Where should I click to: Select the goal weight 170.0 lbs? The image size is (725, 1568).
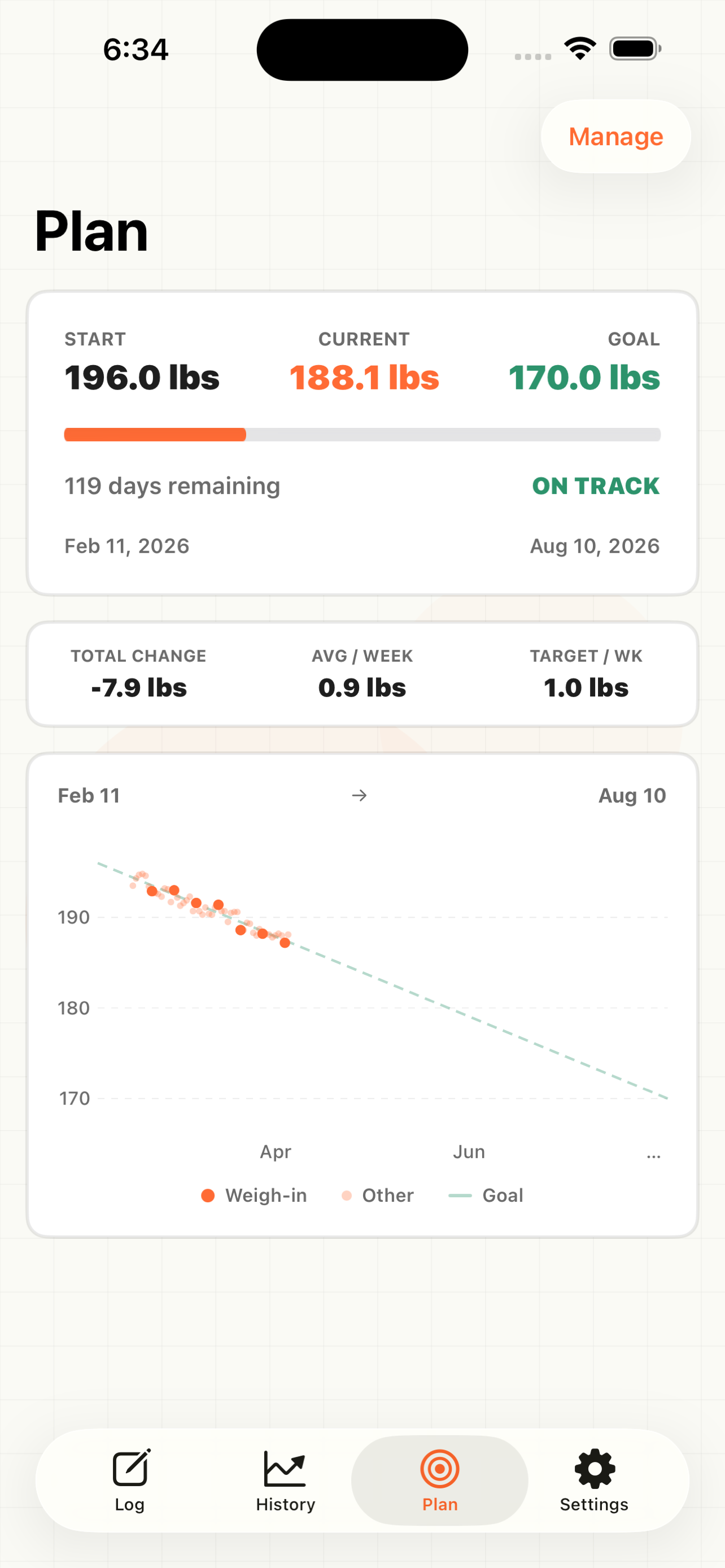[584, 378]
